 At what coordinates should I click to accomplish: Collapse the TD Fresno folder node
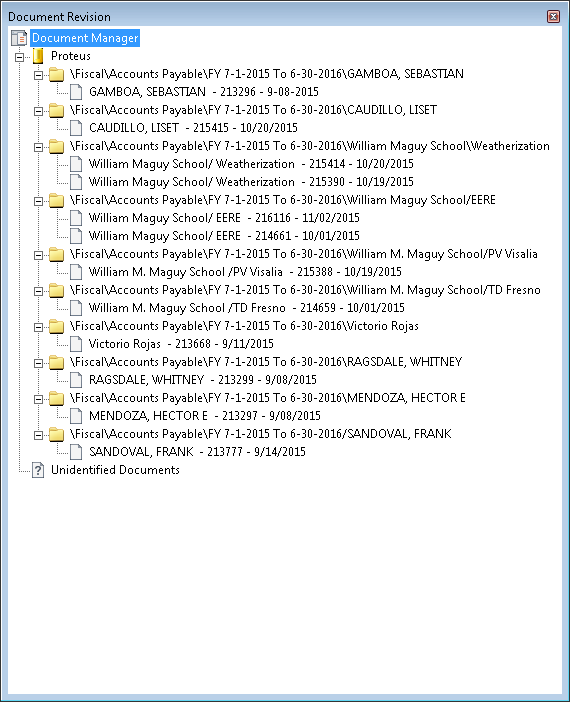click(x=39, y=291)
